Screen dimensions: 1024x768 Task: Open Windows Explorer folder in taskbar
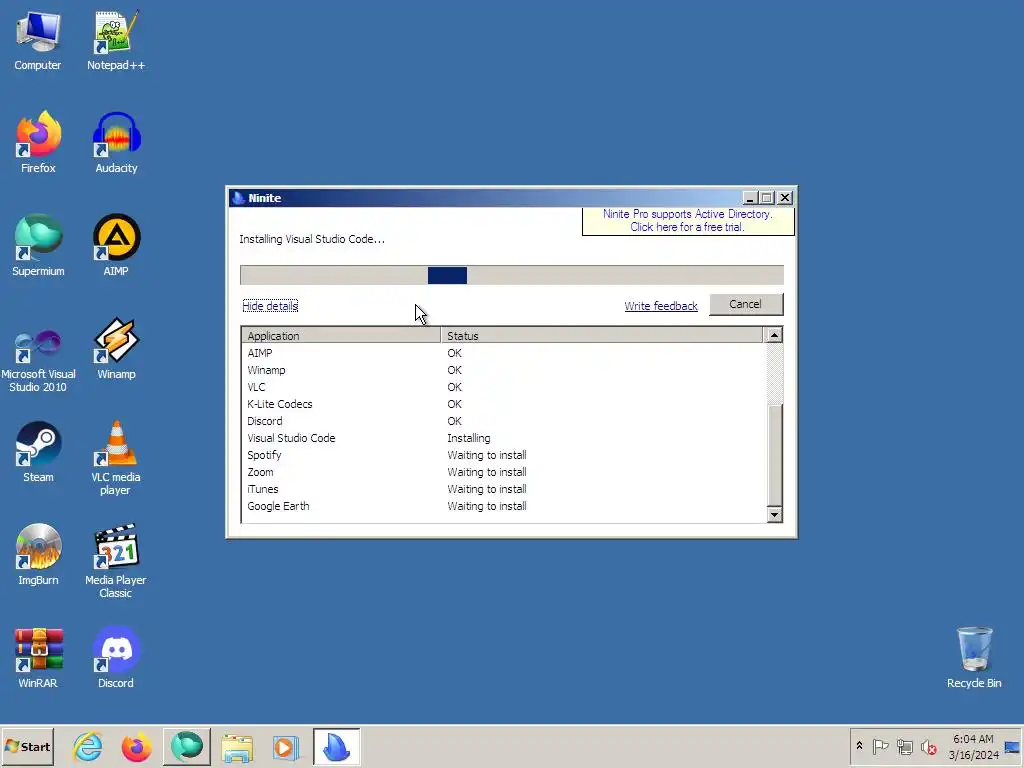(x=237, y=746)
